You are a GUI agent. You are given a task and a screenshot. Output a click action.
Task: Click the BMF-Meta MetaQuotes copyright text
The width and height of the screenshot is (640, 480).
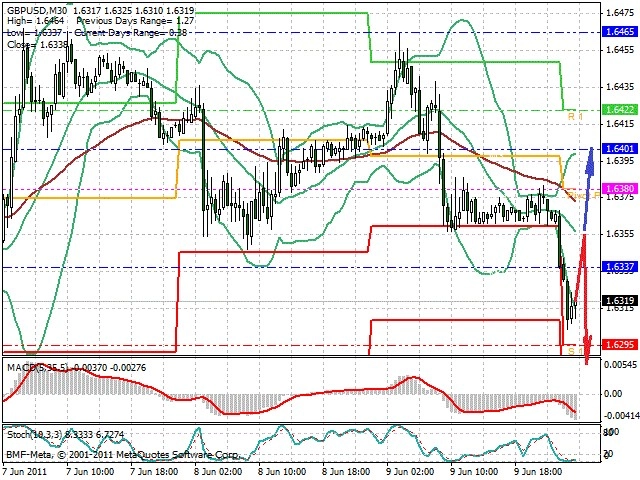(122, 454)
